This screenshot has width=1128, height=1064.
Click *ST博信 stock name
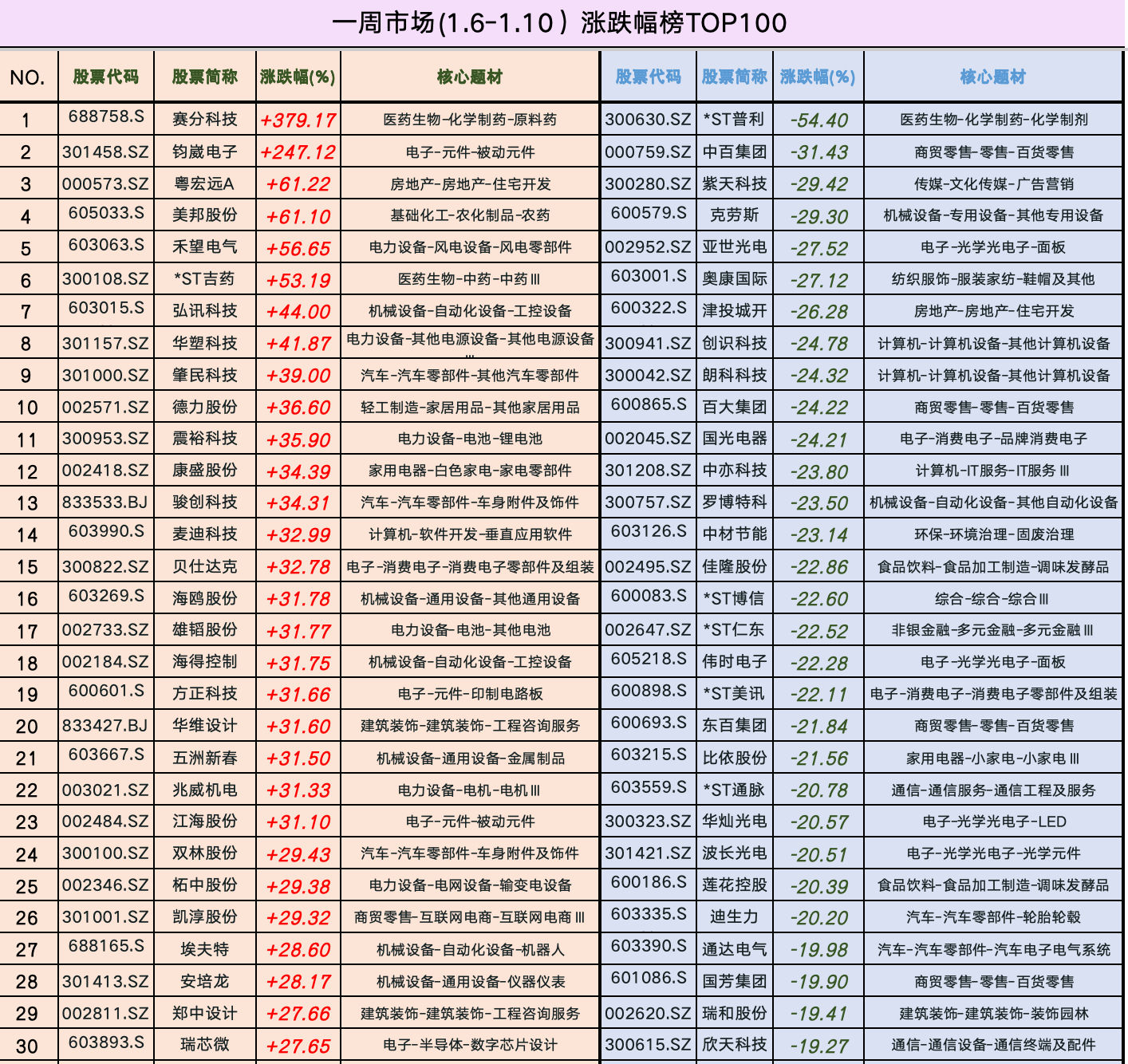pyautogui.click(x=734, y=597)
